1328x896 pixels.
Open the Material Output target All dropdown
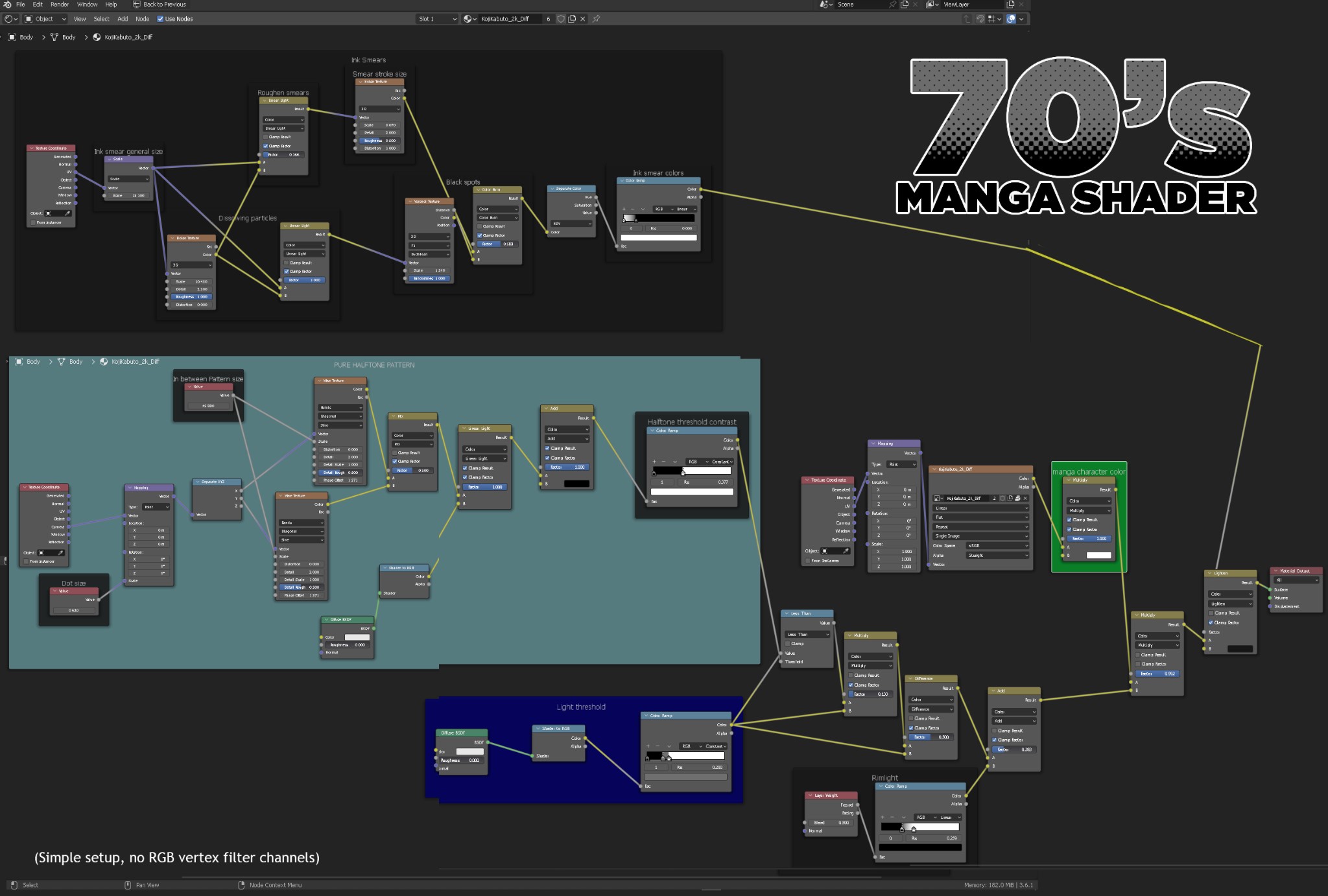coord(1296,580)
